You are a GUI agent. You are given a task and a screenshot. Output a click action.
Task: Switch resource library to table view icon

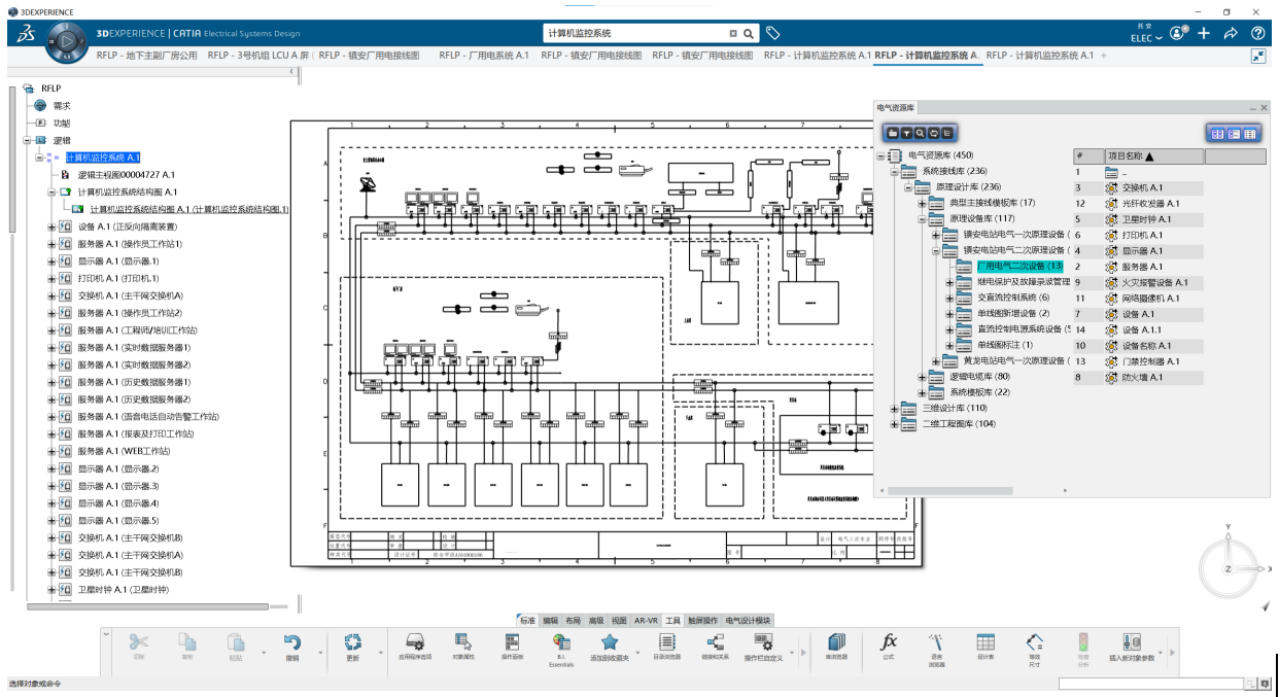(1249, 133)
